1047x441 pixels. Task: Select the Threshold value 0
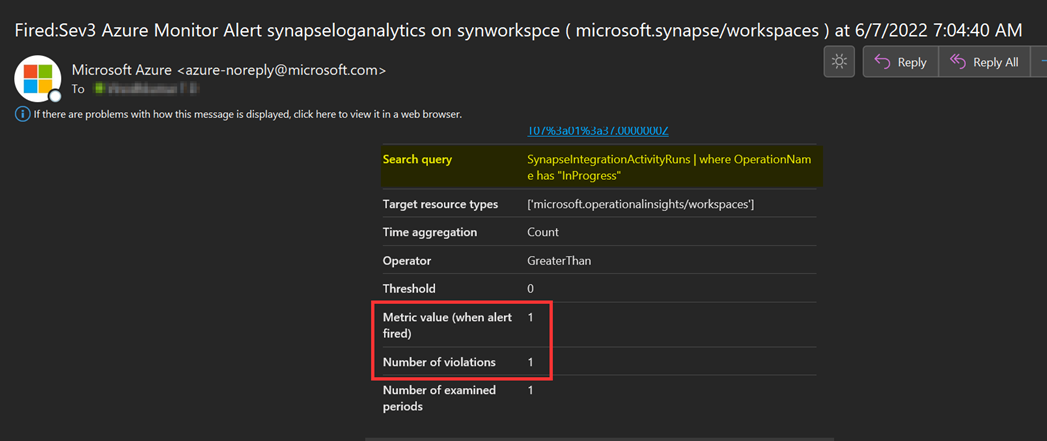[531, 289]
